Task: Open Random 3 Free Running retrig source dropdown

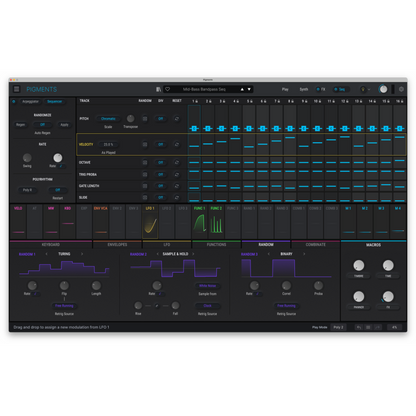Action: click(286, 306)
